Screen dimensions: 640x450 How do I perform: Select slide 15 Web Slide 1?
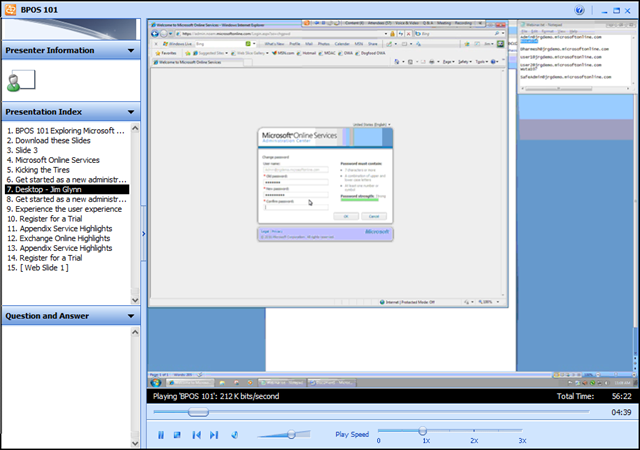pos(38,267)
